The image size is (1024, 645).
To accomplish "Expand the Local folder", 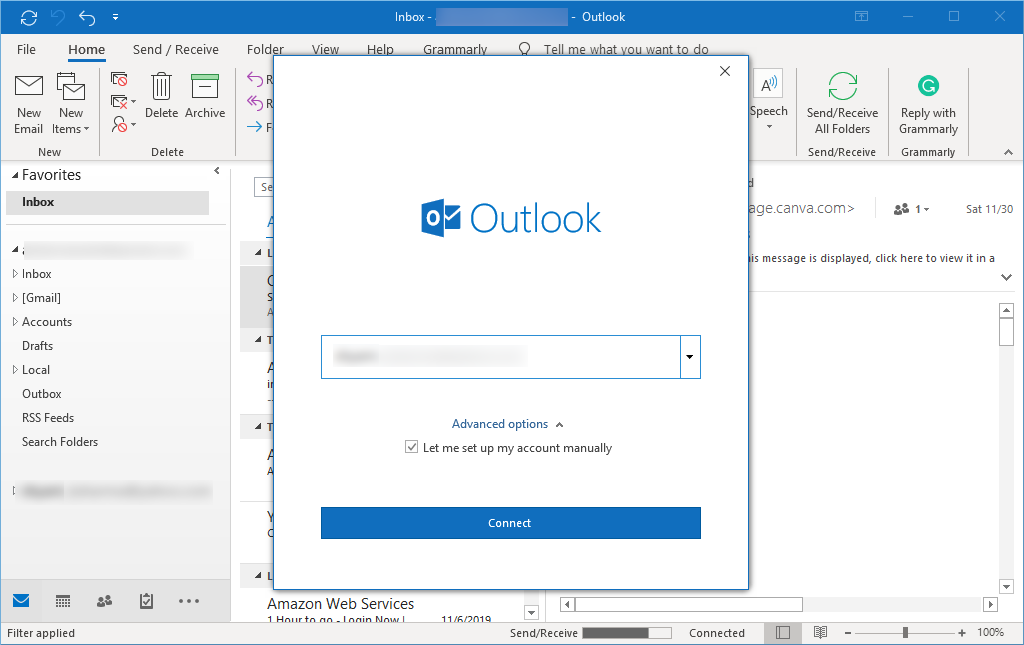I will [15, 370].
